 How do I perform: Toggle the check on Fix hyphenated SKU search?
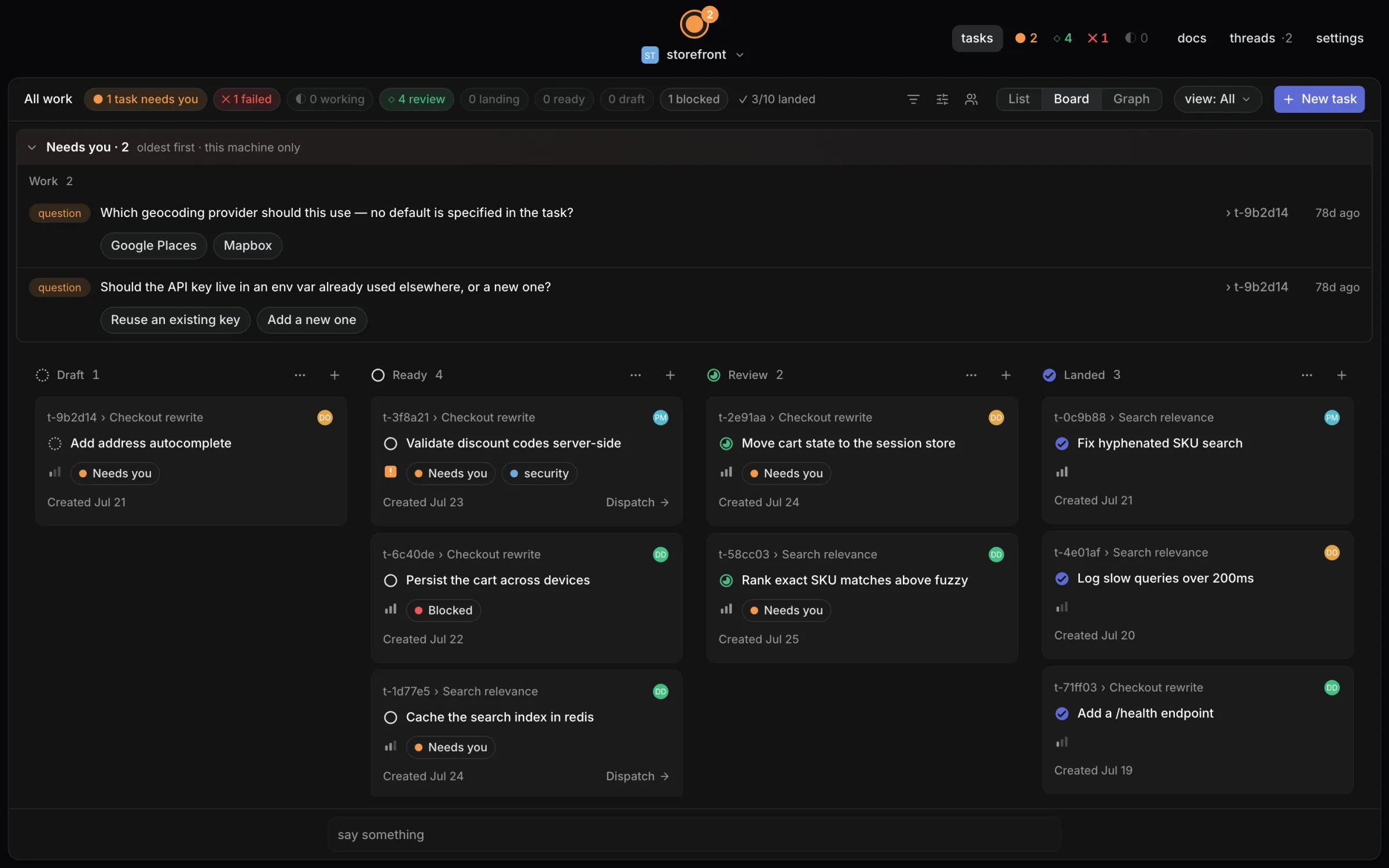click(1062, 443)
